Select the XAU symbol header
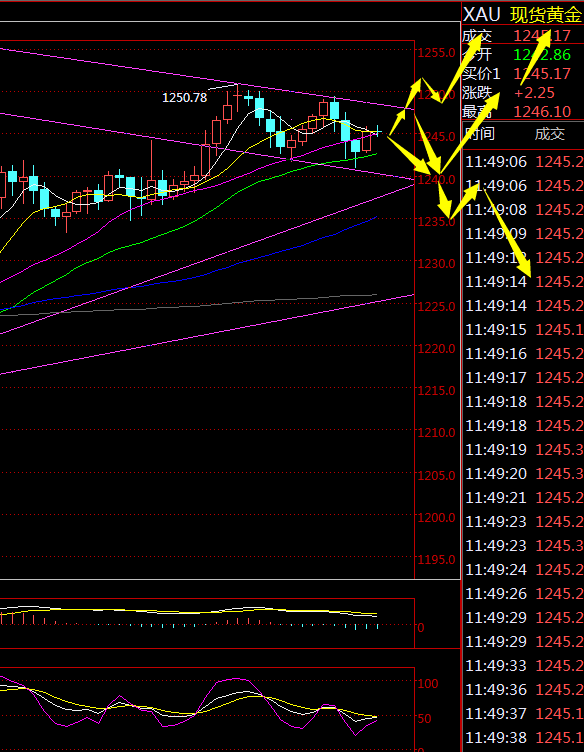 coord(481,14)
